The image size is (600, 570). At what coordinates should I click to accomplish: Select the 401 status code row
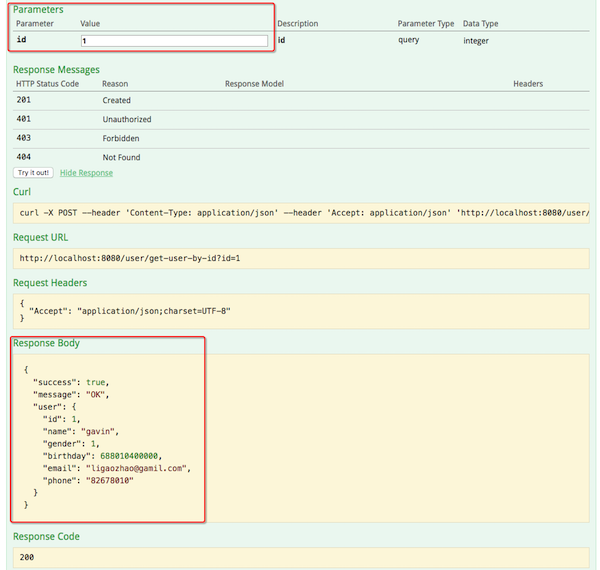click(x=301, y=119)
